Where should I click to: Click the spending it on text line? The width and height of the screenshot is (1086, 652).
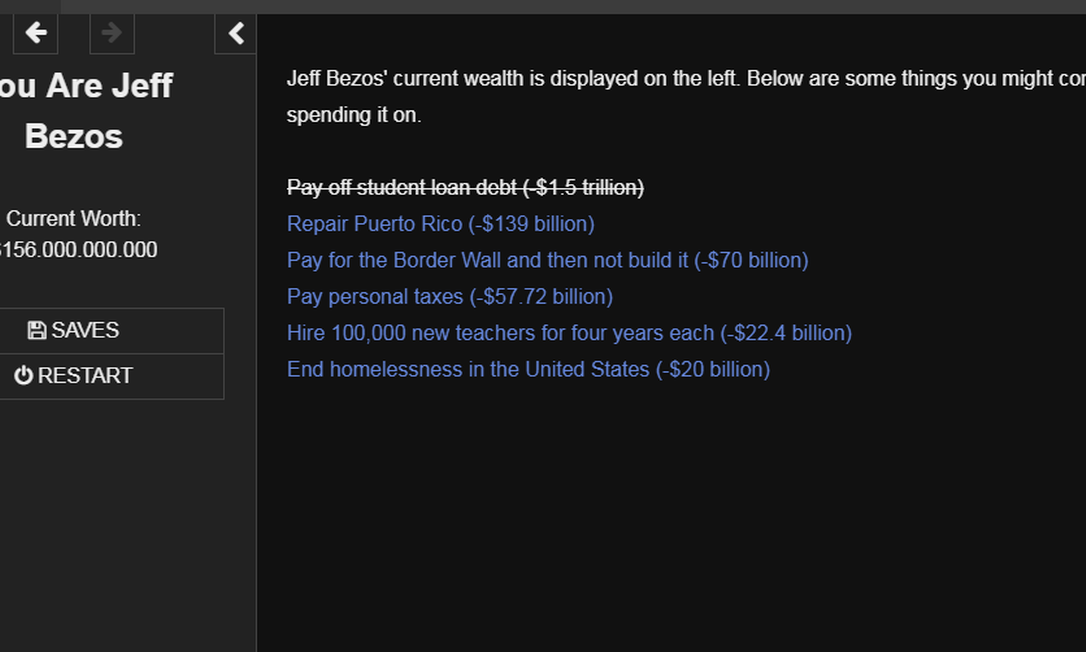tap(354, 115)
